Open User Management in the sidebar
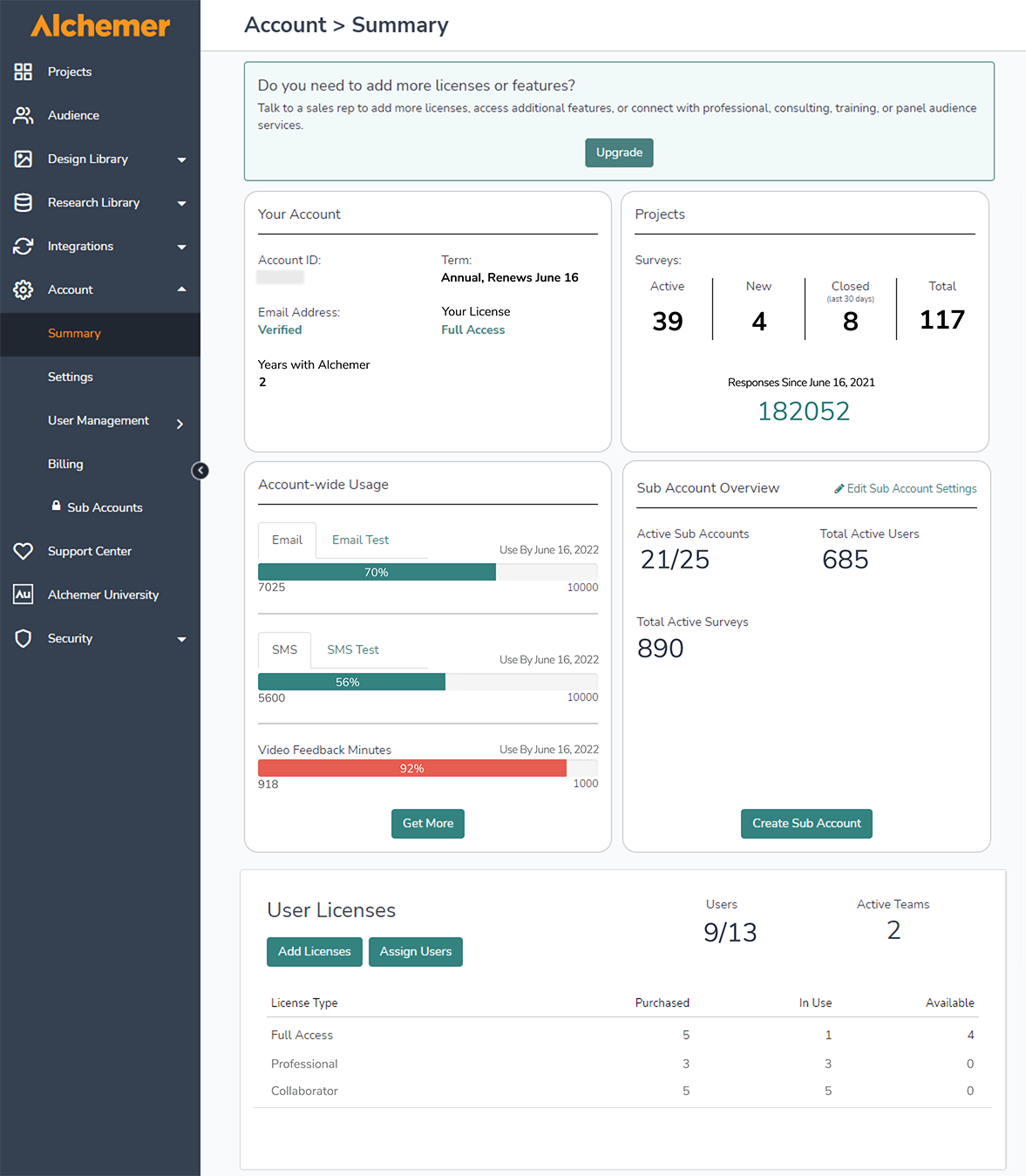This screenshot has width=1026, height=1176. [x=99, y=420]
